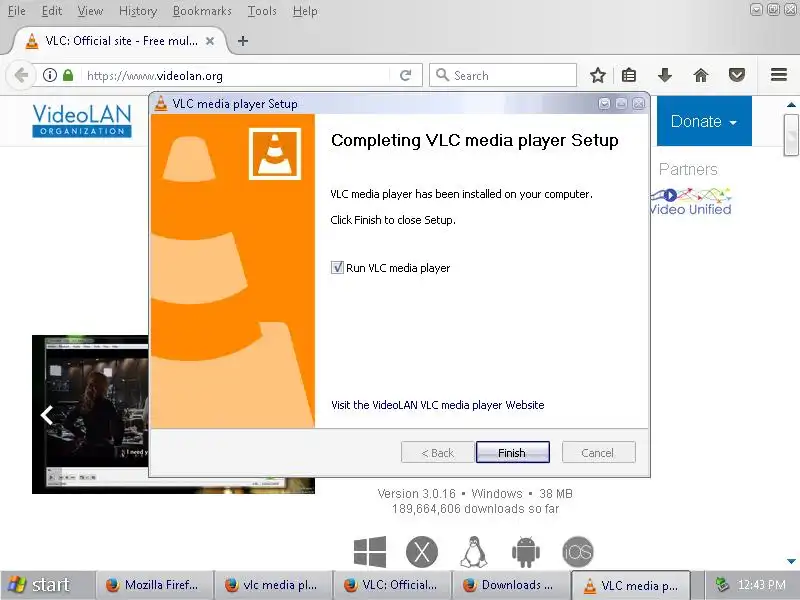Viewport: 800px width, 600px height.
Task: Click the iOS download icon
Action: point(578,552)
